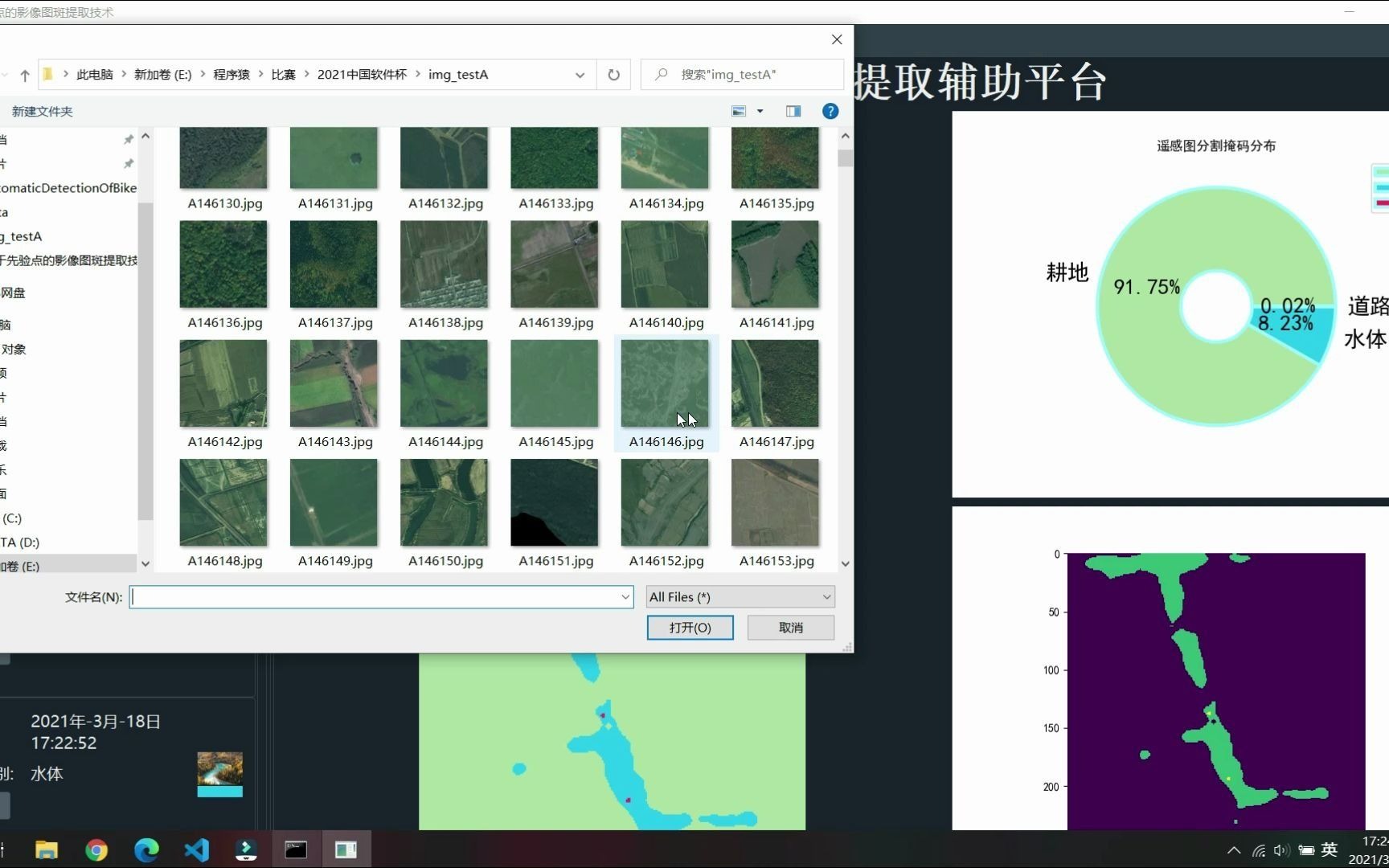Navigate to 此电脑 in address bar
Viewport: 1389px width, 868px height.
pos(95,75)
